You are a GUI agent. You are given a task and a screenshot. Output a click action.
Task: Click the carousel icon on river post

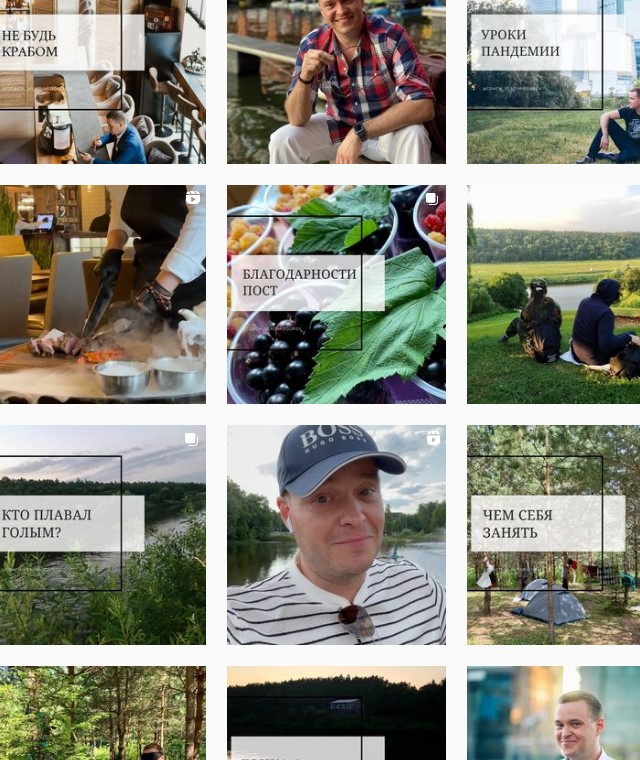click(192, 439)
